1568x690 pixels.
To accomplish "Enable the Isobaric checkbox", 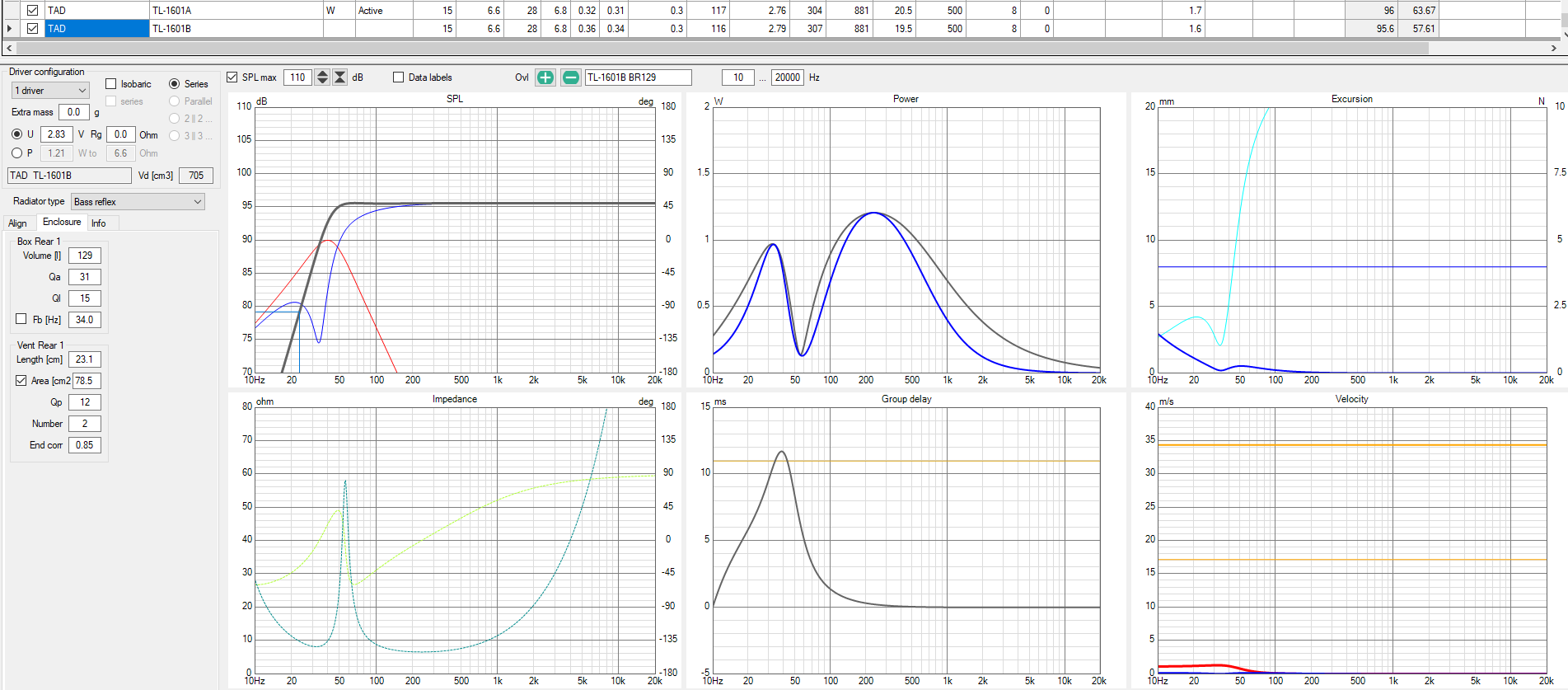I will coord(111,84).
